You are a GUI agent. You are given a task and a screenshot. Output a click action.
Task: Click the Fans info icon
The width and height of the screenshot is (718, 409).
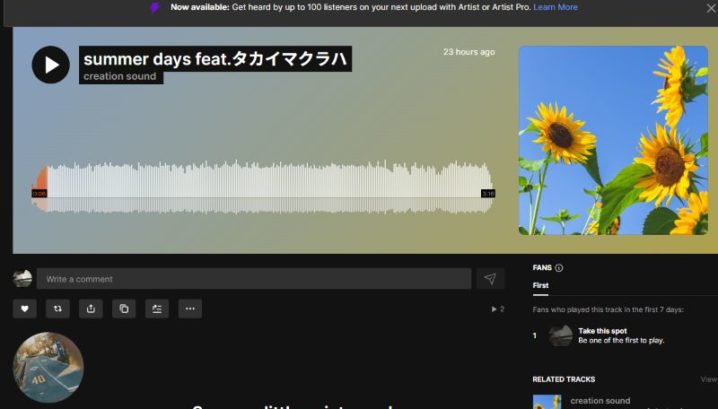pos(559,268)
